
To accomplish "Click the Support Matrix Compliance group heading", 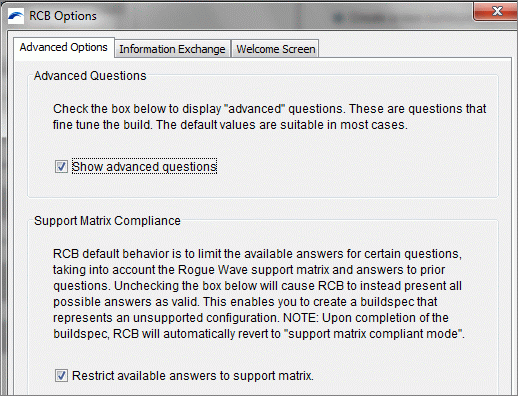I will 107,221.
